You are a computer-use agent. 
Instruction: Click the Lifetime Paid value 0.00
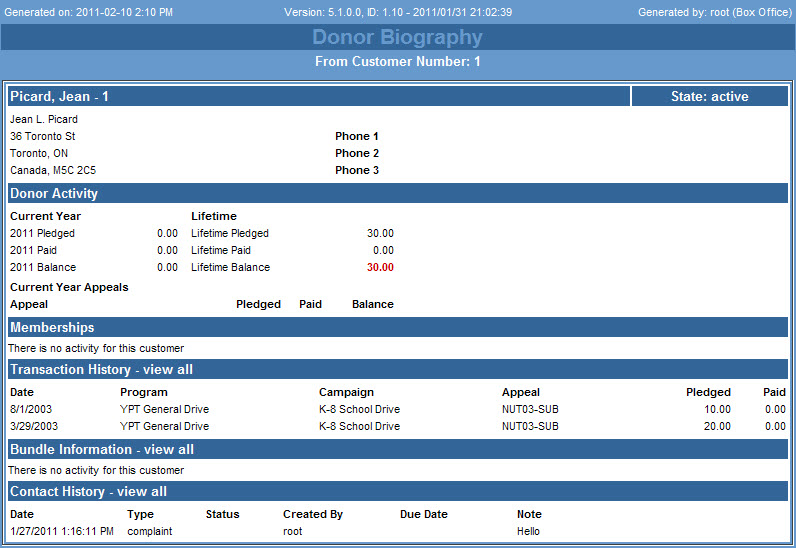[383, 250]
